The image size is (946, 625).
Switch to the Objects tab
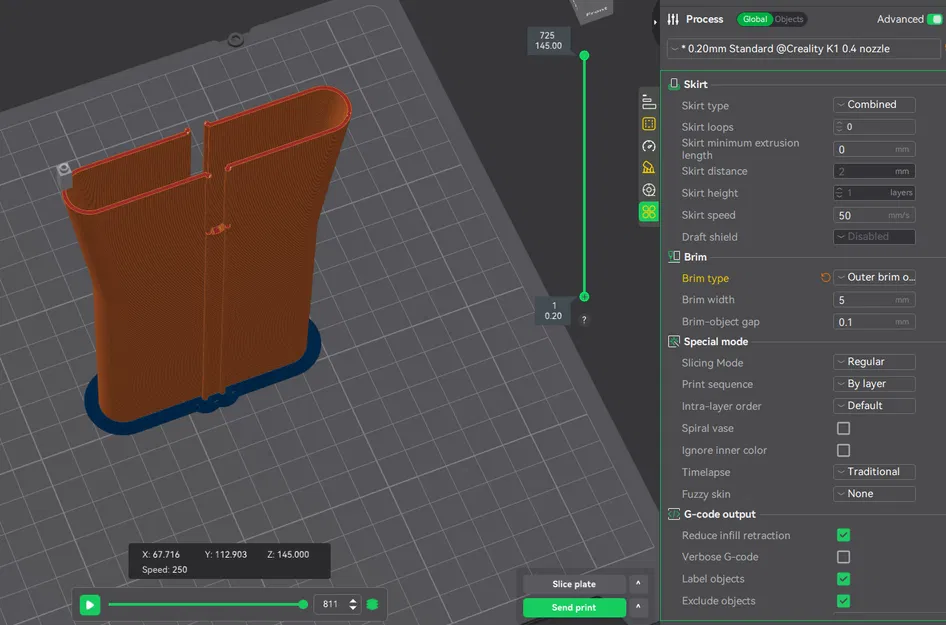789,19
